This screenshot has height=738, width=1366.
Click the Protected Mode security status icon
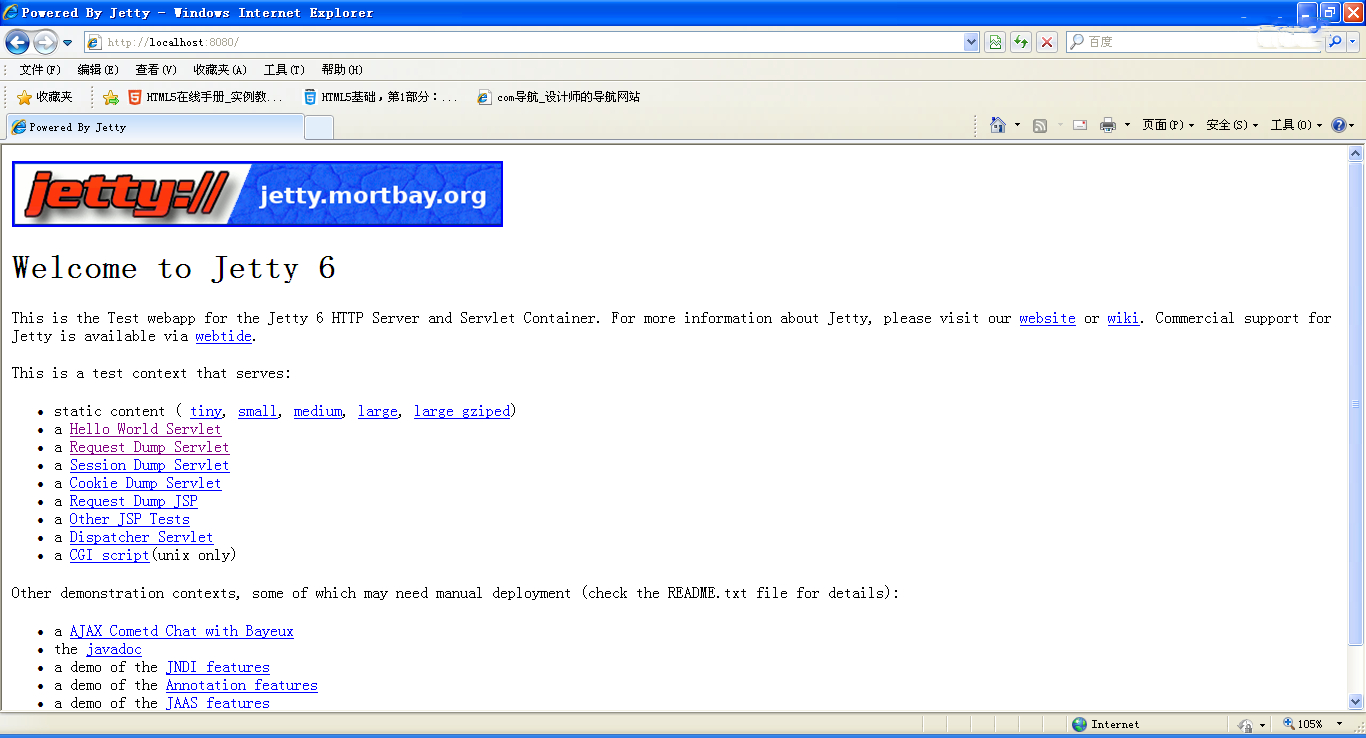pos(1246,724)
